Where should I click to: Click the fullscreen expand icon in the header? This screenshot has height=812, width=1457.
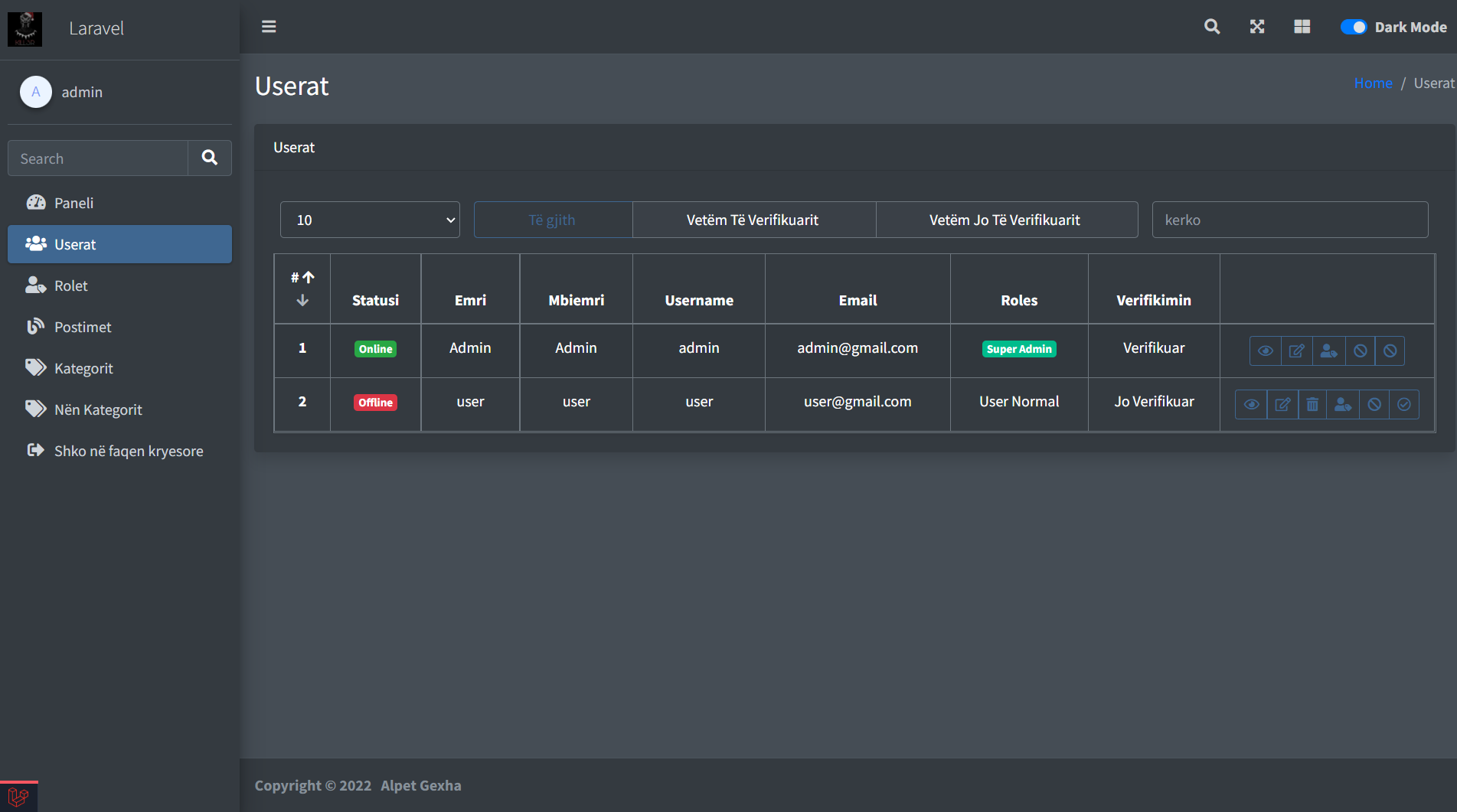point(1256,26)
